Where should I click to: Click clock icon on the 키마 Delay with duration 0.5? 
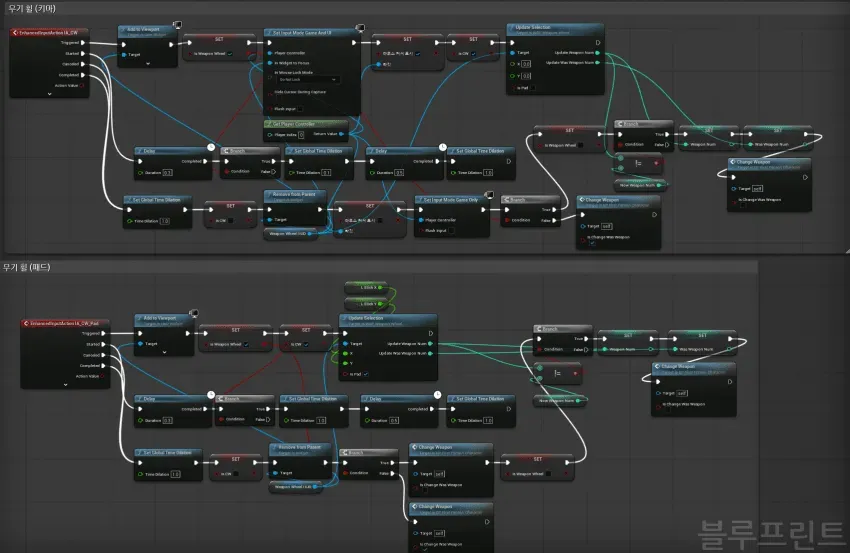coord(442,147)
